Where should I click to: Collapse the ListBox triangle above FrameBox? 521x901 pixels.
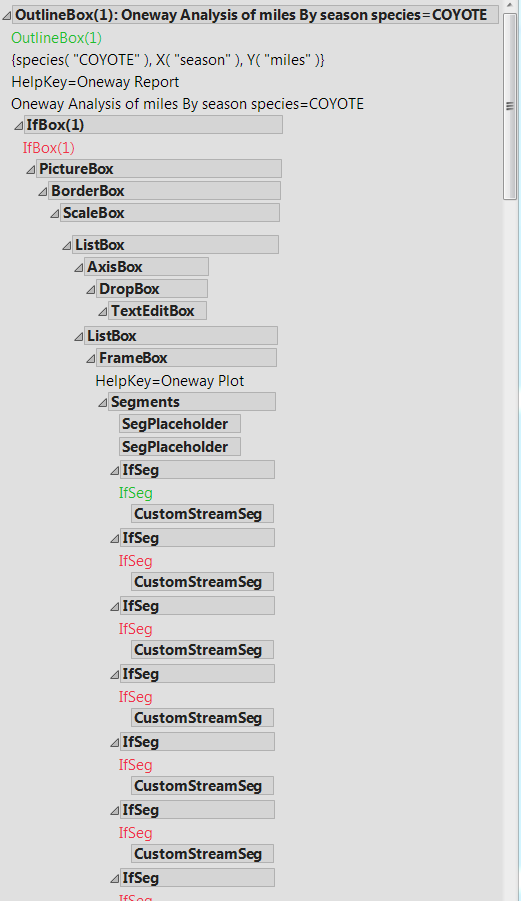(79, 337)
